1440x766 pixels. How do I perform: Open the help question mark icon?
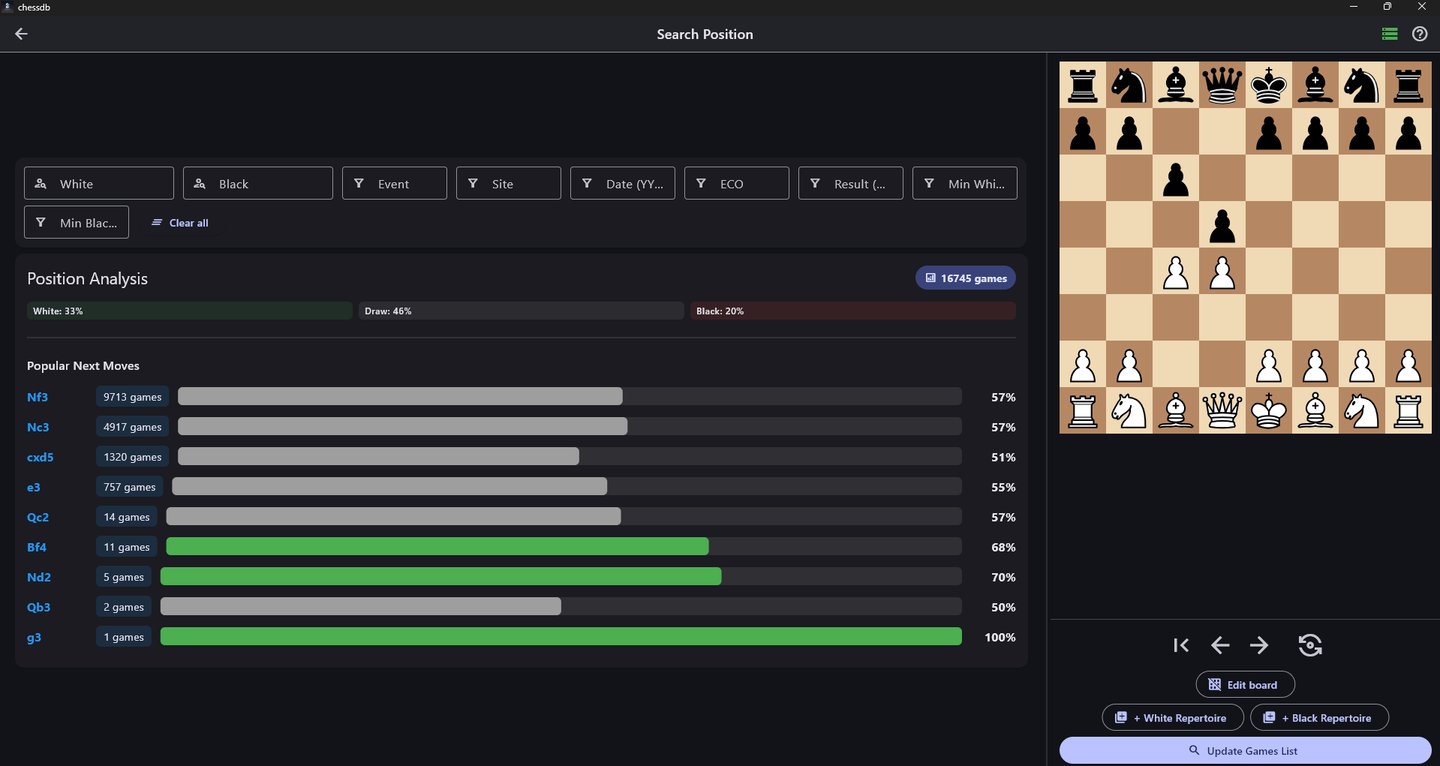tap(1420, 34)
